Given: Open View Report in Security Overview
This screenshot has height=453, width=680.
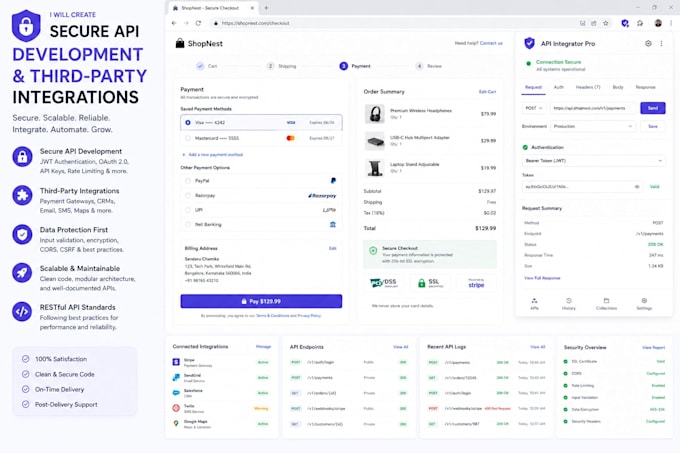Looking at the screenshot, I should click(x=654, y=348).
